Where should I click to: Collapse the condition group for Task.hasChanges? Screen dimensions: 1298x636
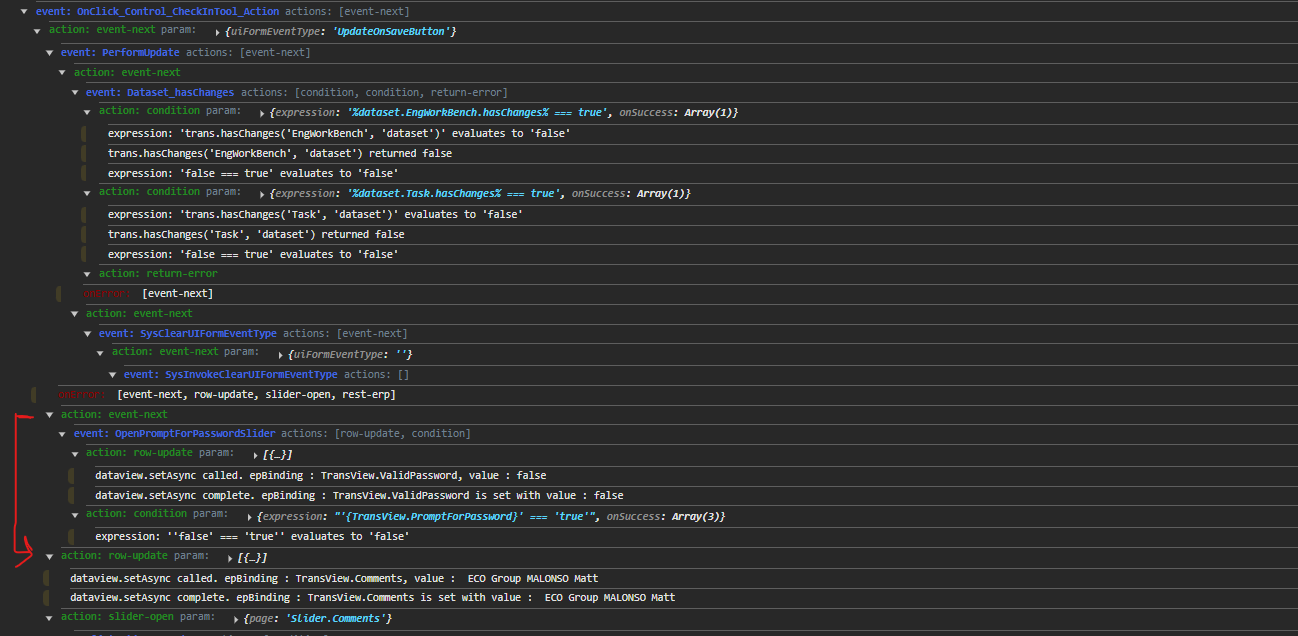point(87,192)
